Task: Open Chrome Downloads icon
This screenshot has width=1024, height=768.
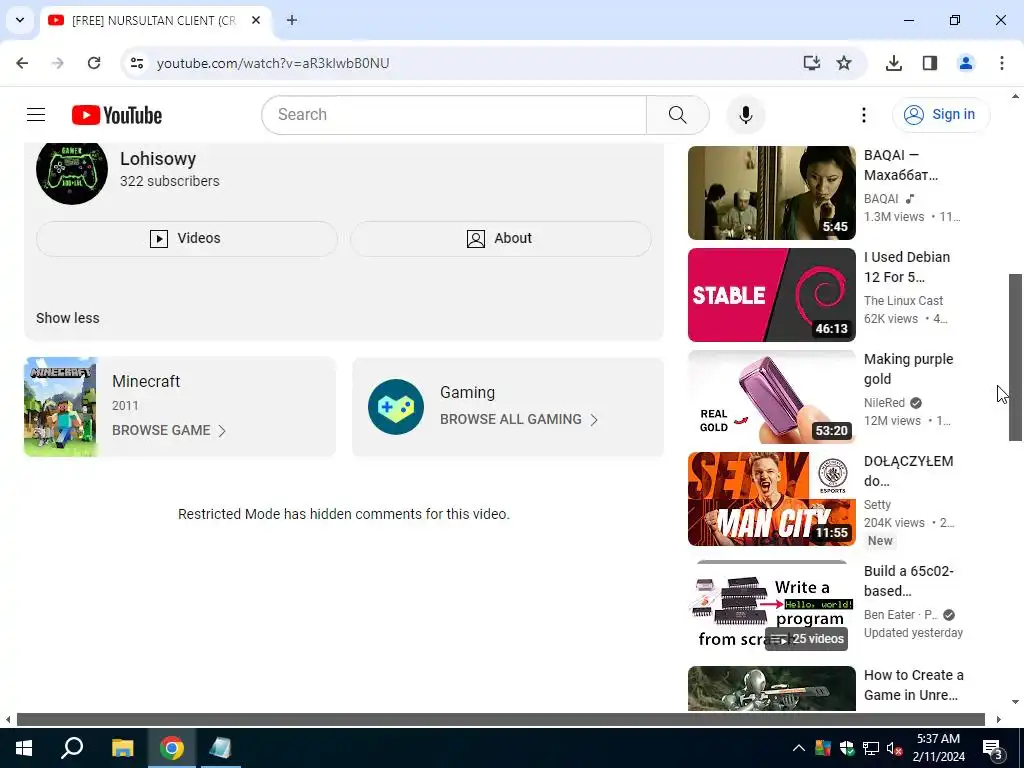Action: point(893,63)
